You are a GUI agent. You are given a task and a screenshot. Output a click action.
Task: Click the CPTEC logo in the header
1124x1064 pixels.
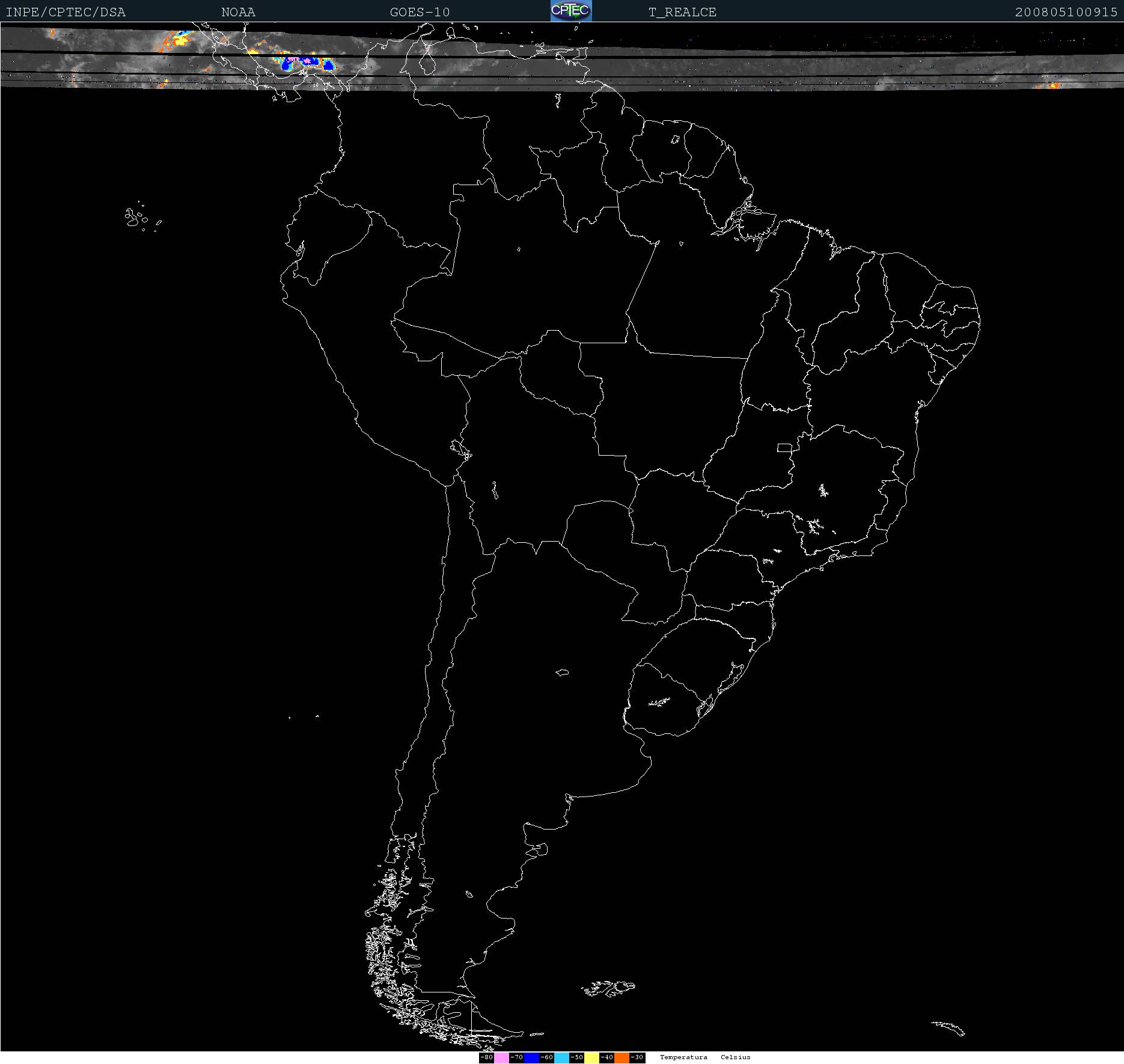point(571,11)
